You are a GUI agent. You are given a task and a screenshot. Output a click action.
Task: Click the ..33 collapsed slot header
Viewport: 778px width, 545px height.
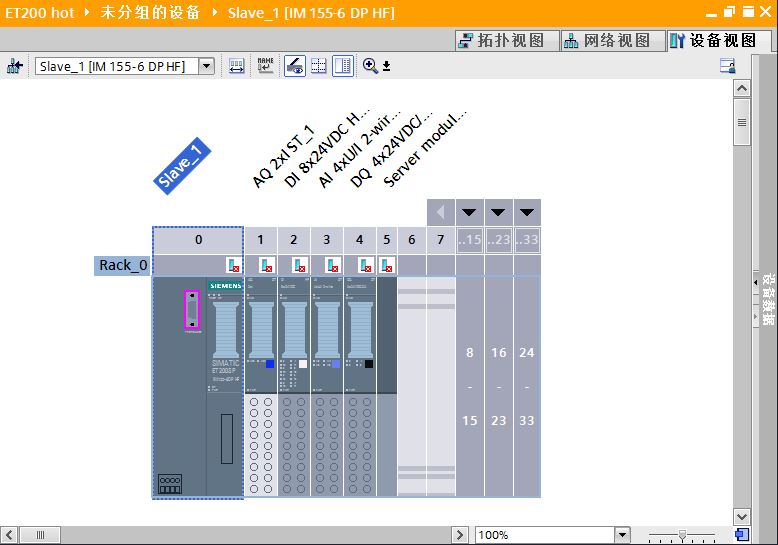(527, 240)
